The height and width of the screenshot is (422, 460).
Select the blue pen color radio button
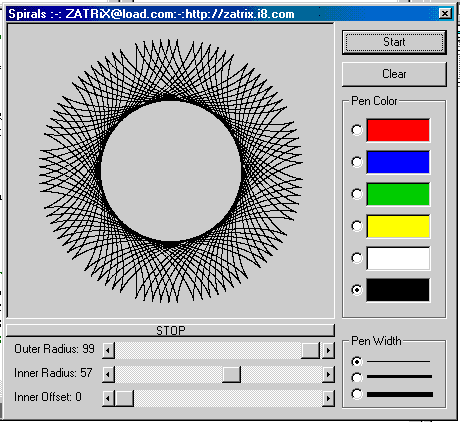tap(357, 162)
